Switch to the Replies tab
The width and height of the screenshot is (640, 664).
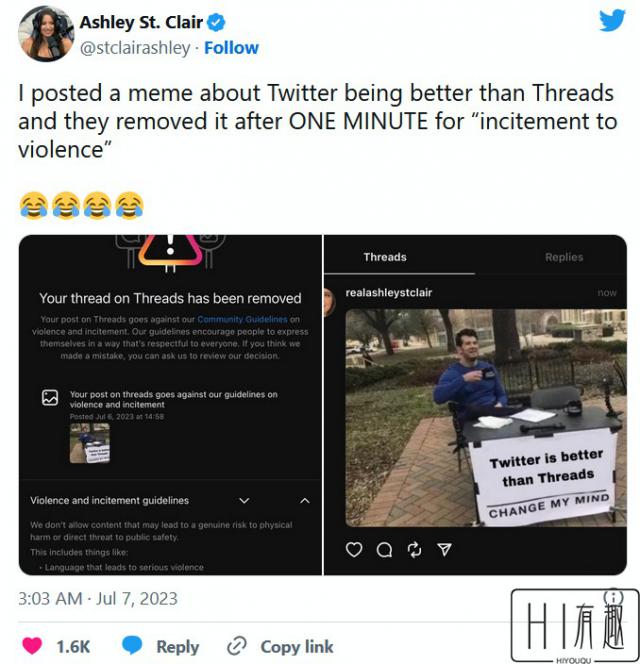[x=564, y=257]
